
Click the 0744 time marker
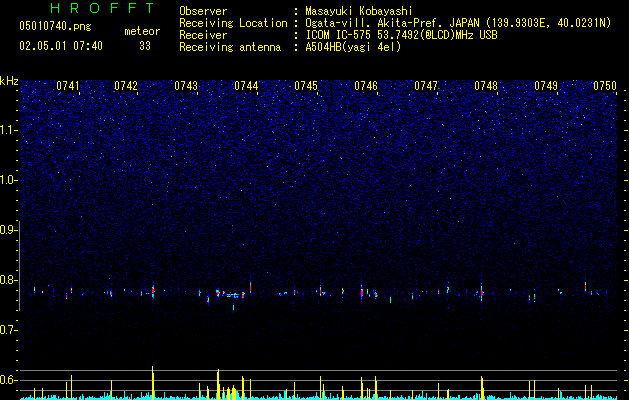coord(246,86)
